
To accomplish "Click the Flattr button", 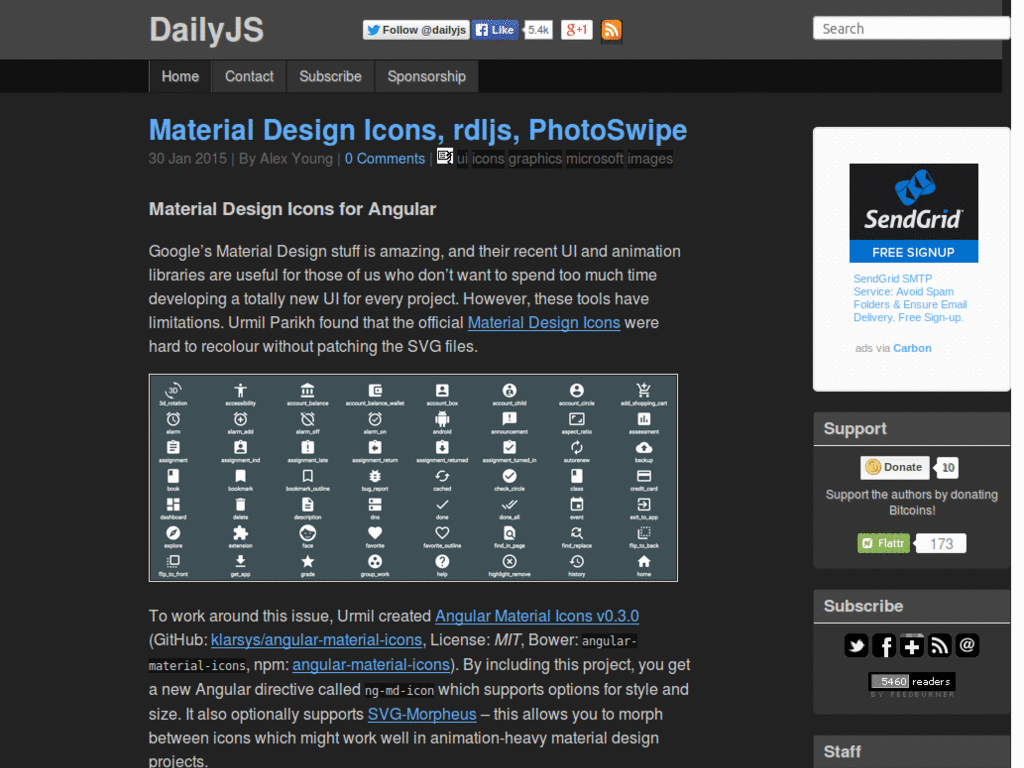I will coord(884,543).
